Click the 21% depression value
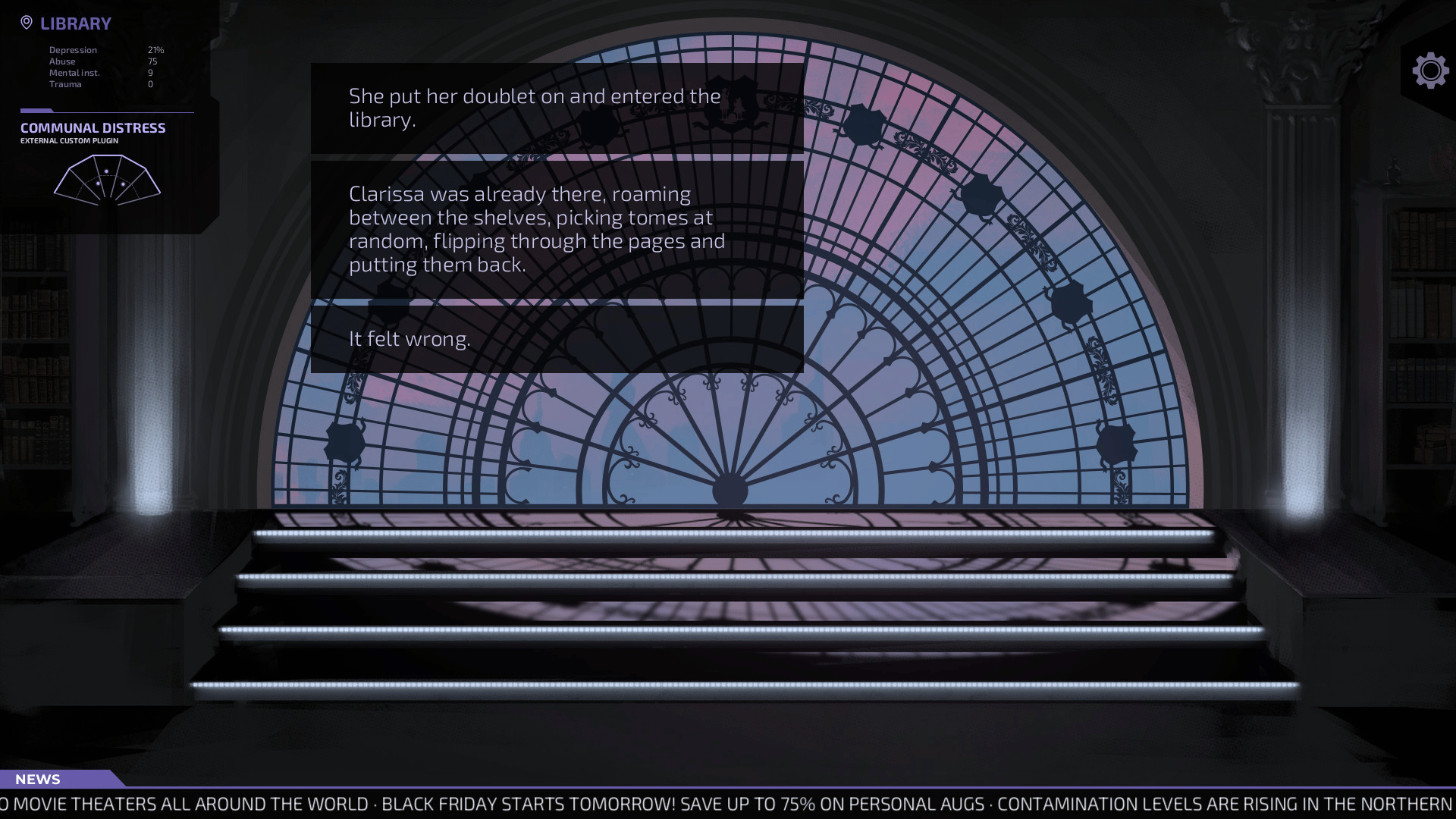This screenshot has width=1456, height=819. click(155, 50)
